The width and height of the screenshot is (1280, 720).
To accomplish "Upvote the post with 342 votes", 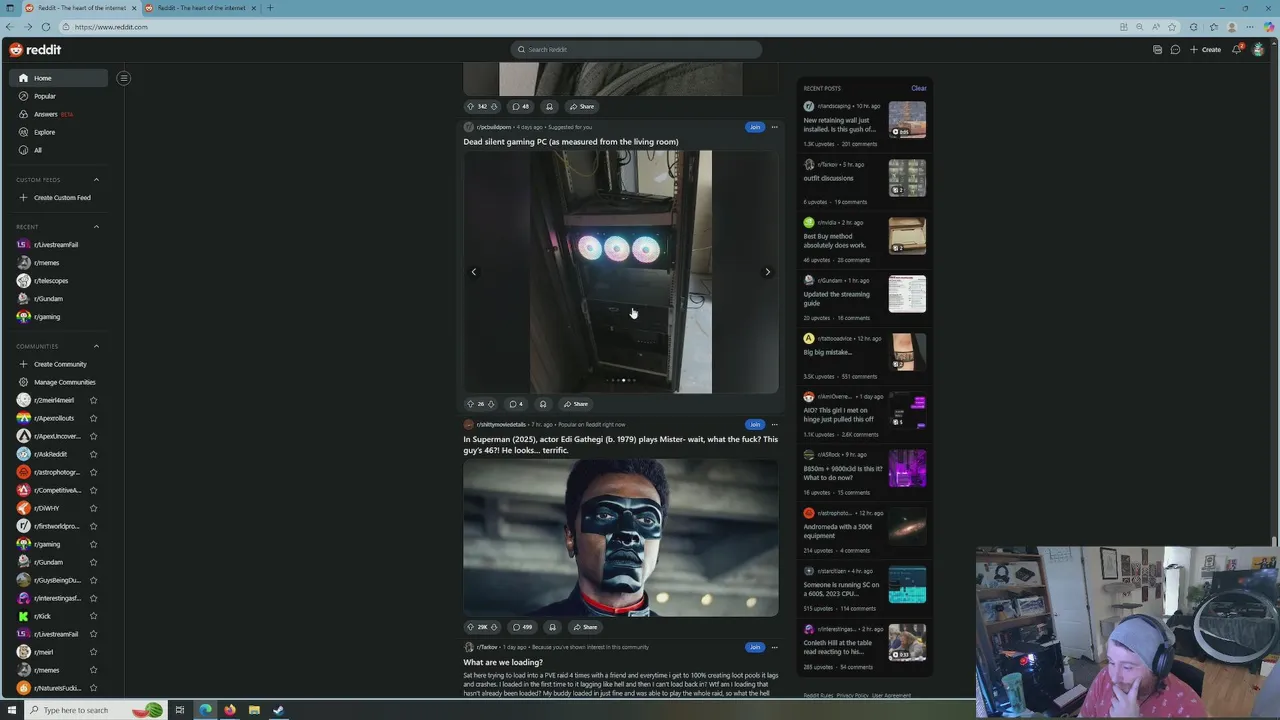I will click(x=470, y=106).
